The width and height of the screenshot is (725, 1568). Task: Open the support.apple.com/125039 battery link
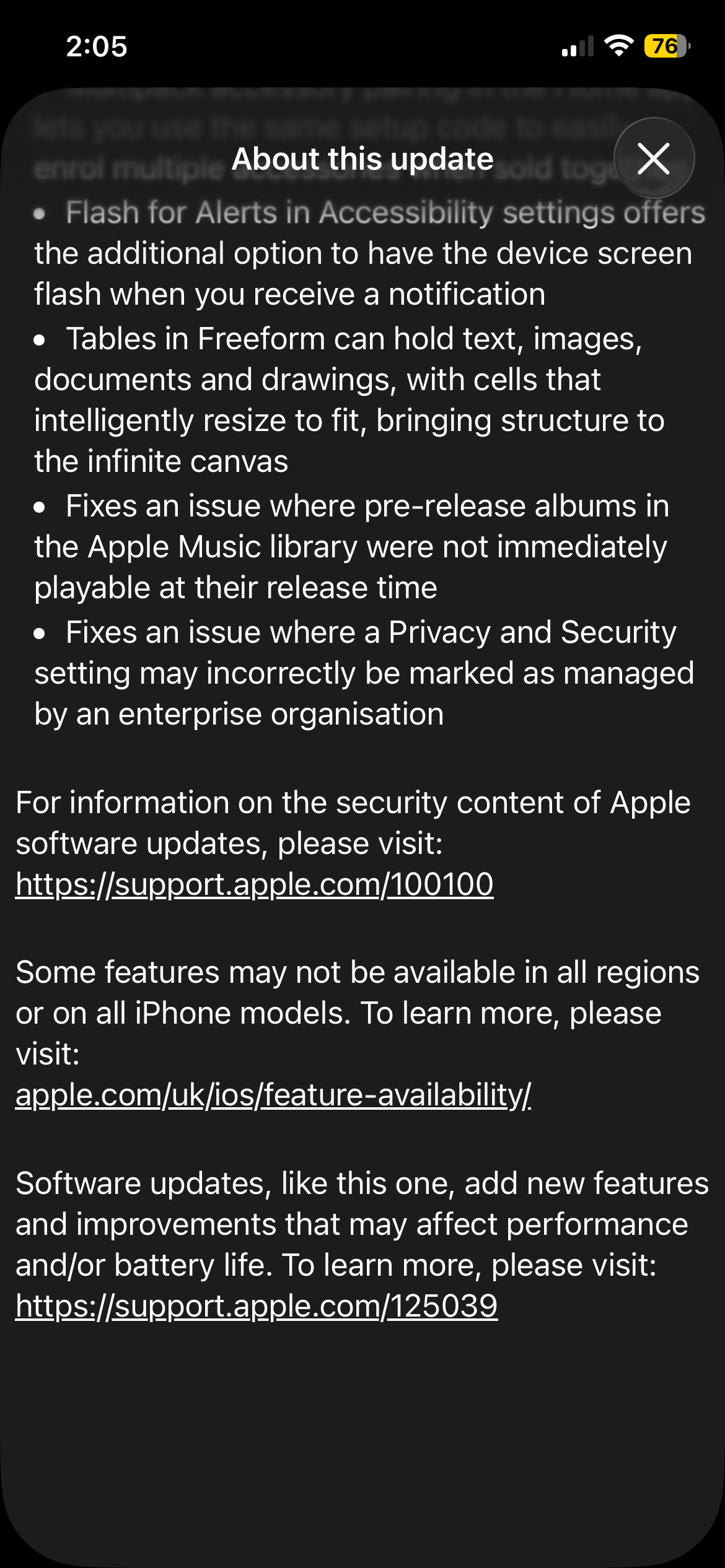(x=257, y=1305)
